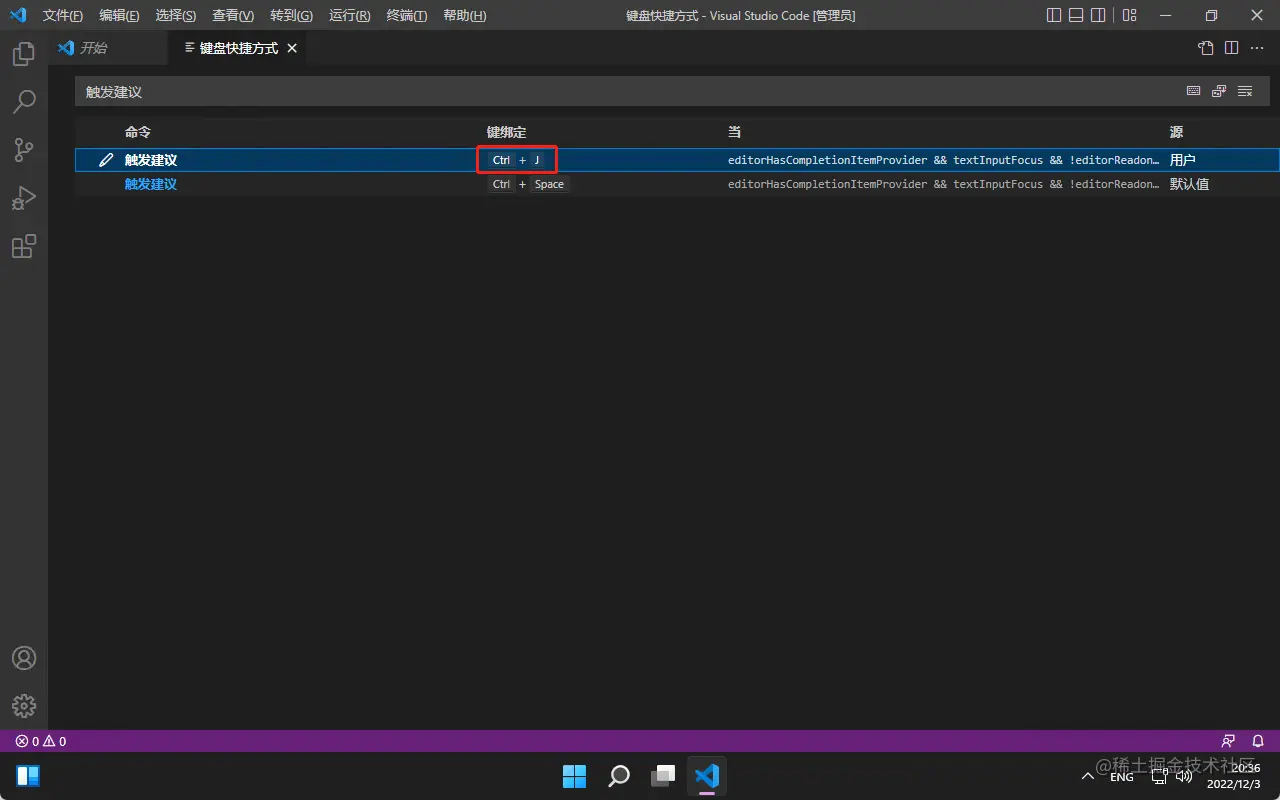Open Windows taskbar Search
This screenshot has height=800, width=1280.
(619, 776)
